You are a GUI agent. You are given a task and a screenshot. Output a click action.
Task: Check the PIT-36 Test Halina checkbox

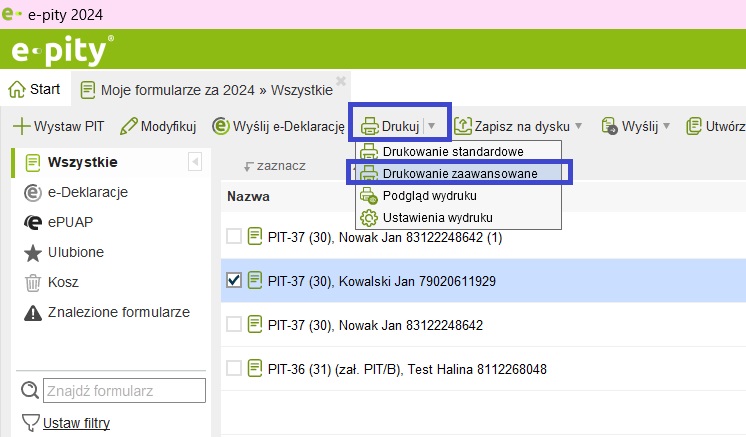(234, 368)
